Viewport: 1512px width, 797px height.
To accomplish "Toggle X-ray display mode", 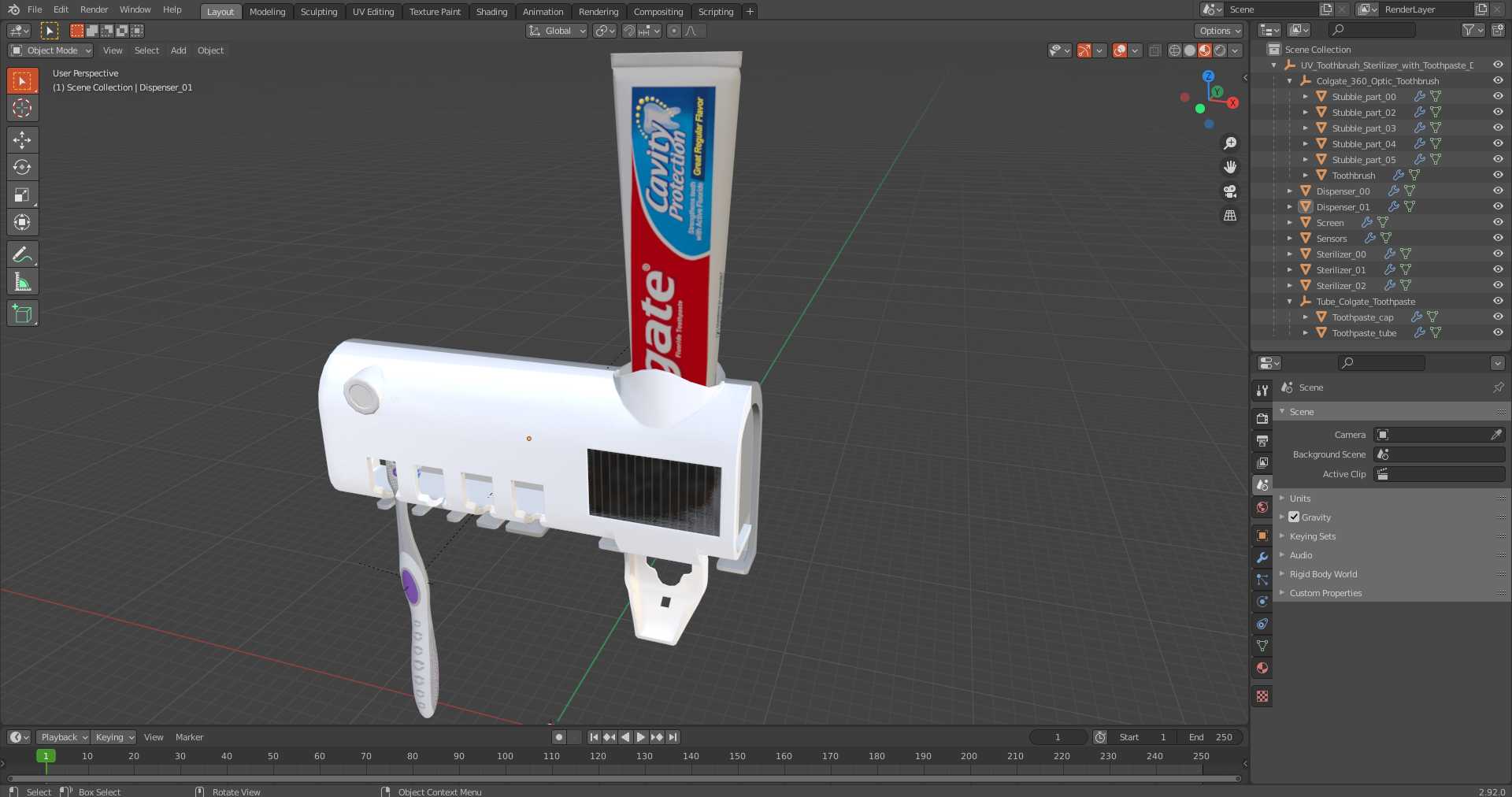I will (x=1154, y=50).
